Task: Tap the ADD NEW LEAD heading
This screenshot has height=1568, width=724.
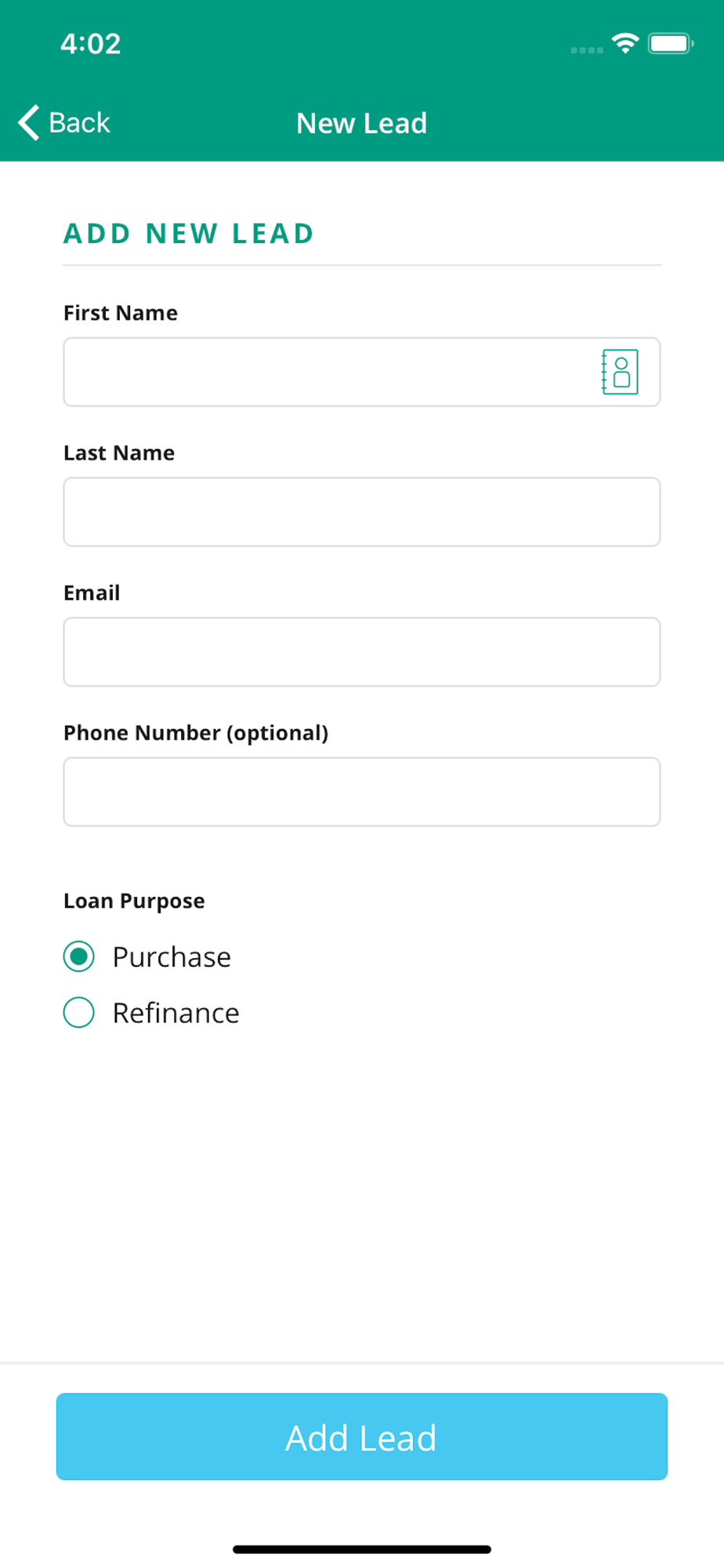Action: [189, 234]
